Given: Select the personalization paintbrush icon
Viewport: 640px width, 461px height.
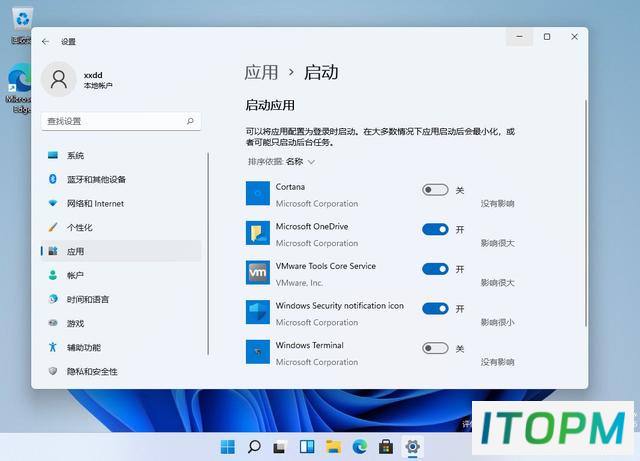Looking at the screenshot, I should 53,227.
